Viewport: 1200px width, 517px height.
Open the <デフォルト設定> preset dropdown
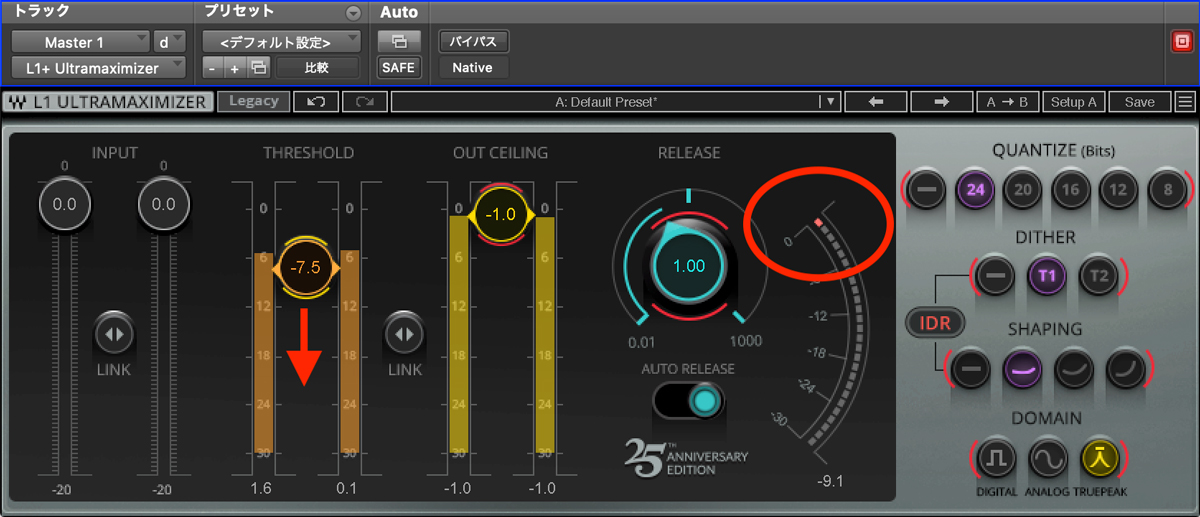[x=281, y=42]
